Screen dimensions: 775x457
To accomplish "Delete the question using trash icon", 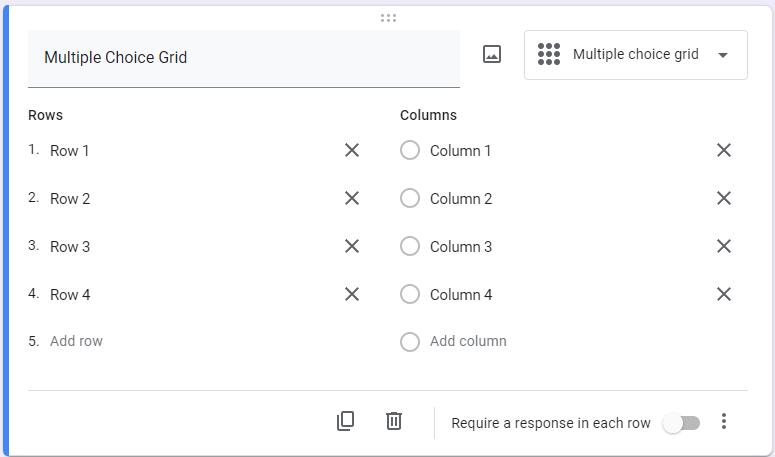I will [x=394, y=422].
